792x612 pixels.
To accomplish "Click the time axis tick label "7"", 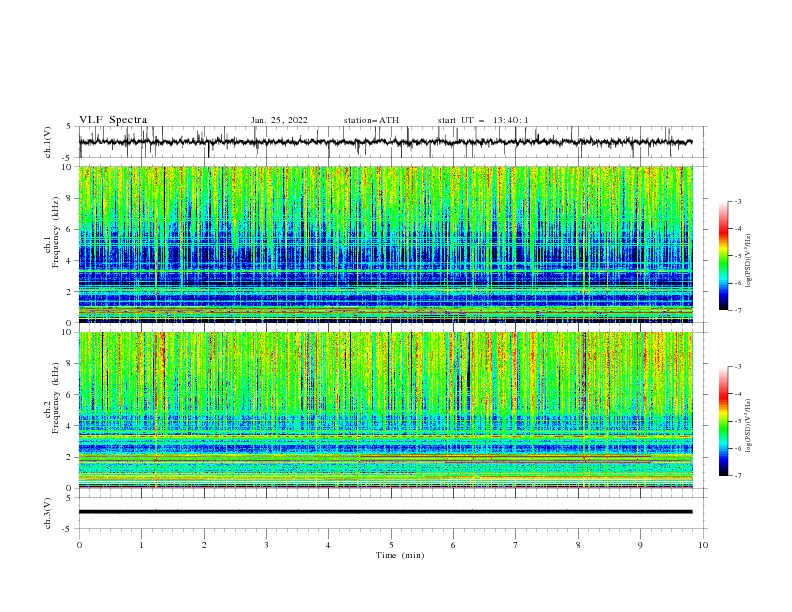I will coord(516,545).
